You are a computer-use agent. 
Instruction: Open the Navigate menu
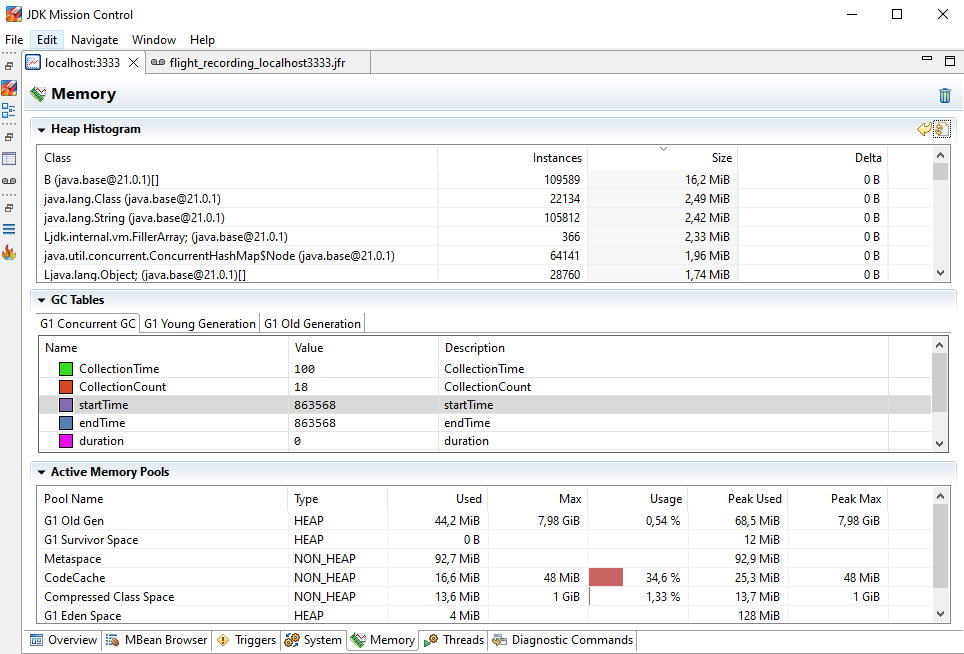pyautogui.click(x=95, y=39)
